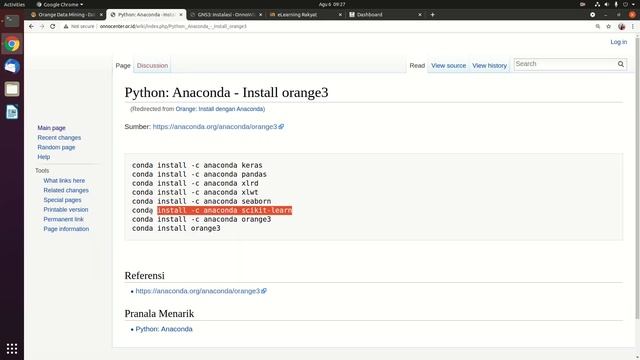Open the Page information link

point(66,229)
